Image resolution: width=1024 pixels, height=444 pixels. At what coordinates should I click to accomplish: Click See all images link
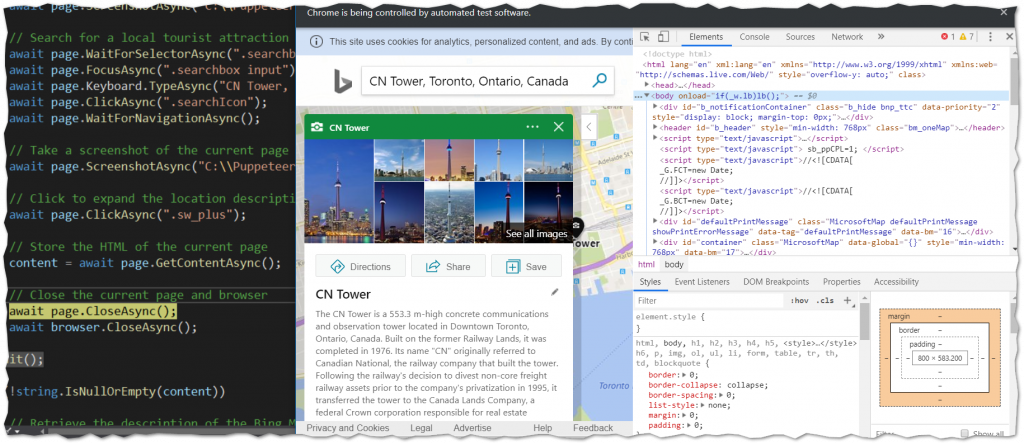pos(536,234)
